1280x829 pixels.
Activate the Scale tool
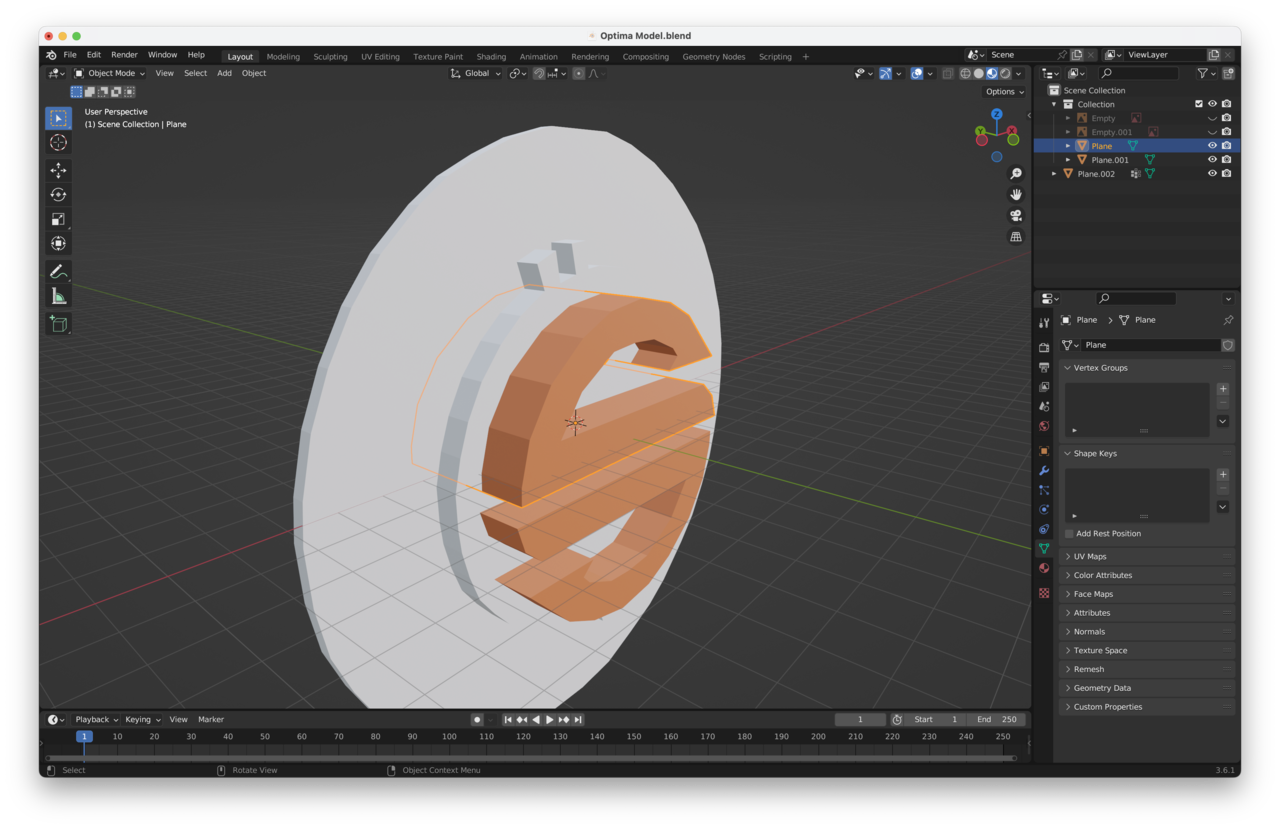(58, 219)
